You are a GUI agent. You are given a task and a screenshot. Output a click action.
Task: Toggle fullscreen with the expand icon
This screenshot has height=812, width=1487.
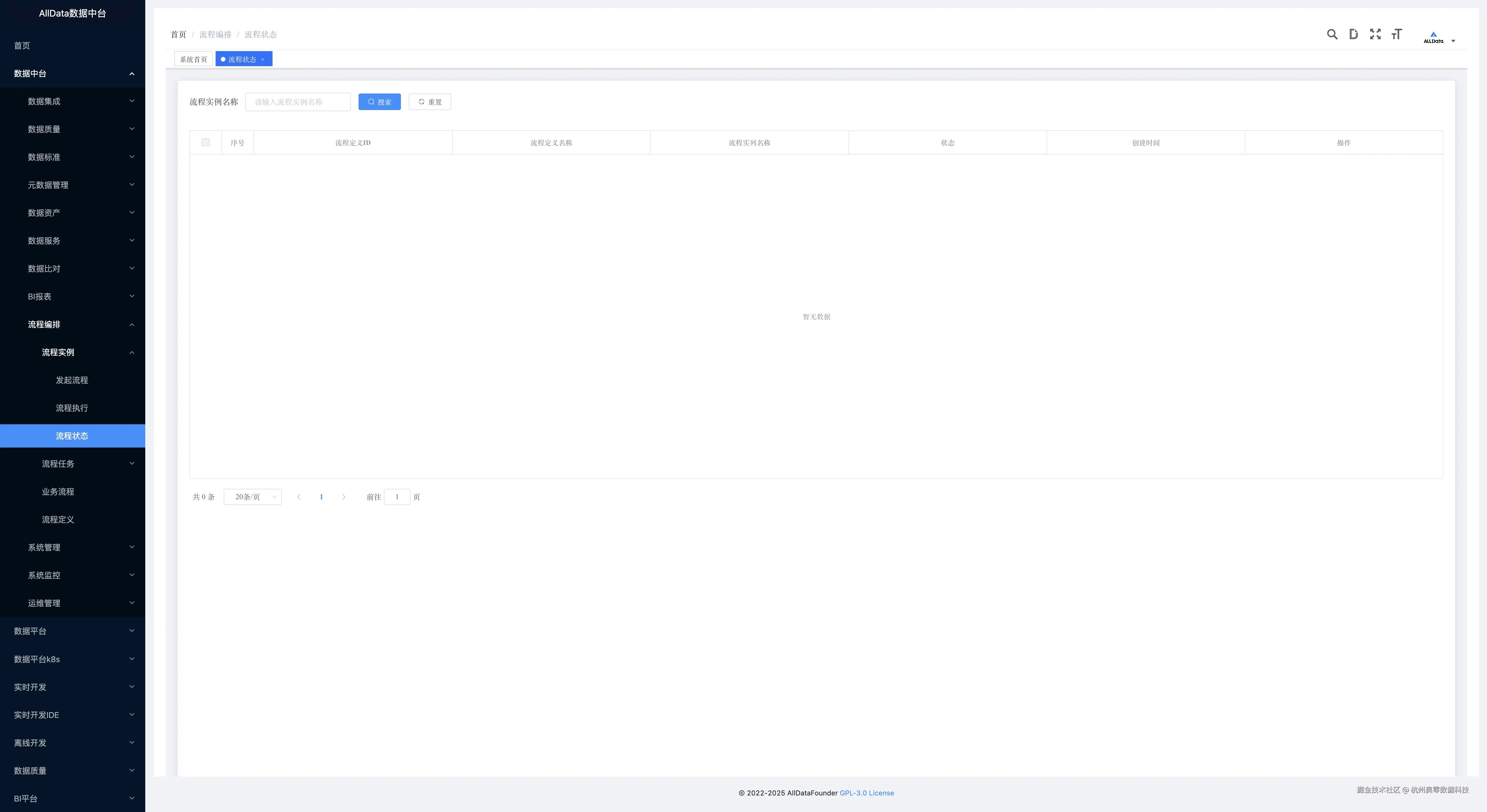(1375, 35)
